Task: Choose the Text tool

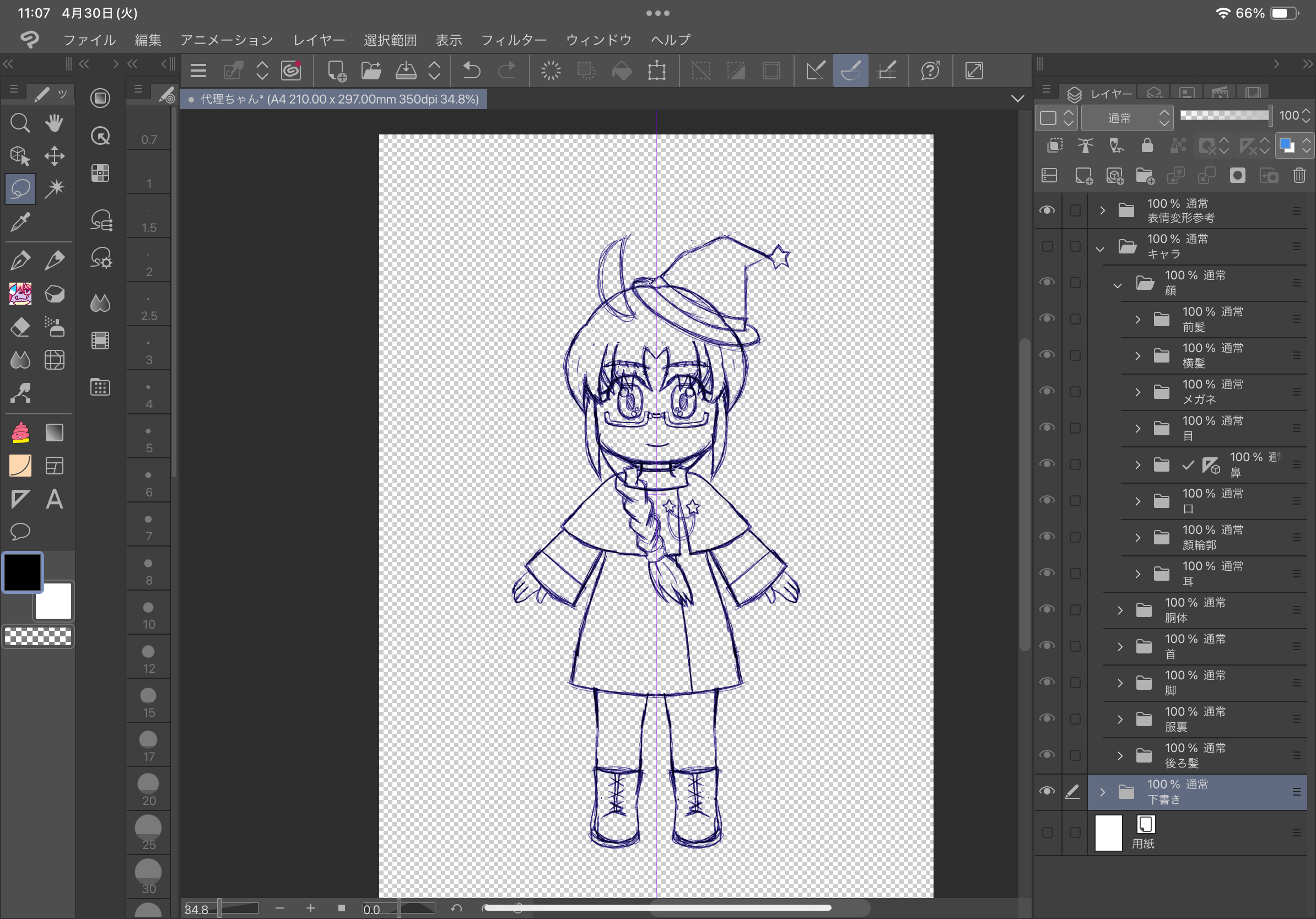Action: (x=55, y=500)
